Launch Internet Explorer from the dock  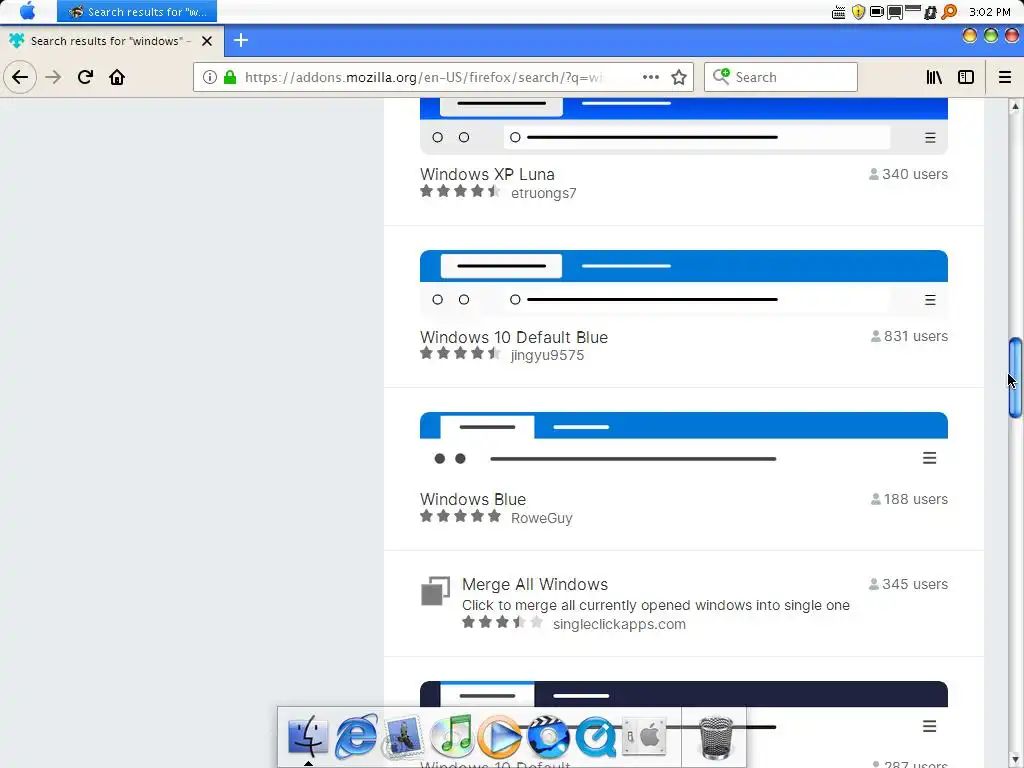pos(356,736)
